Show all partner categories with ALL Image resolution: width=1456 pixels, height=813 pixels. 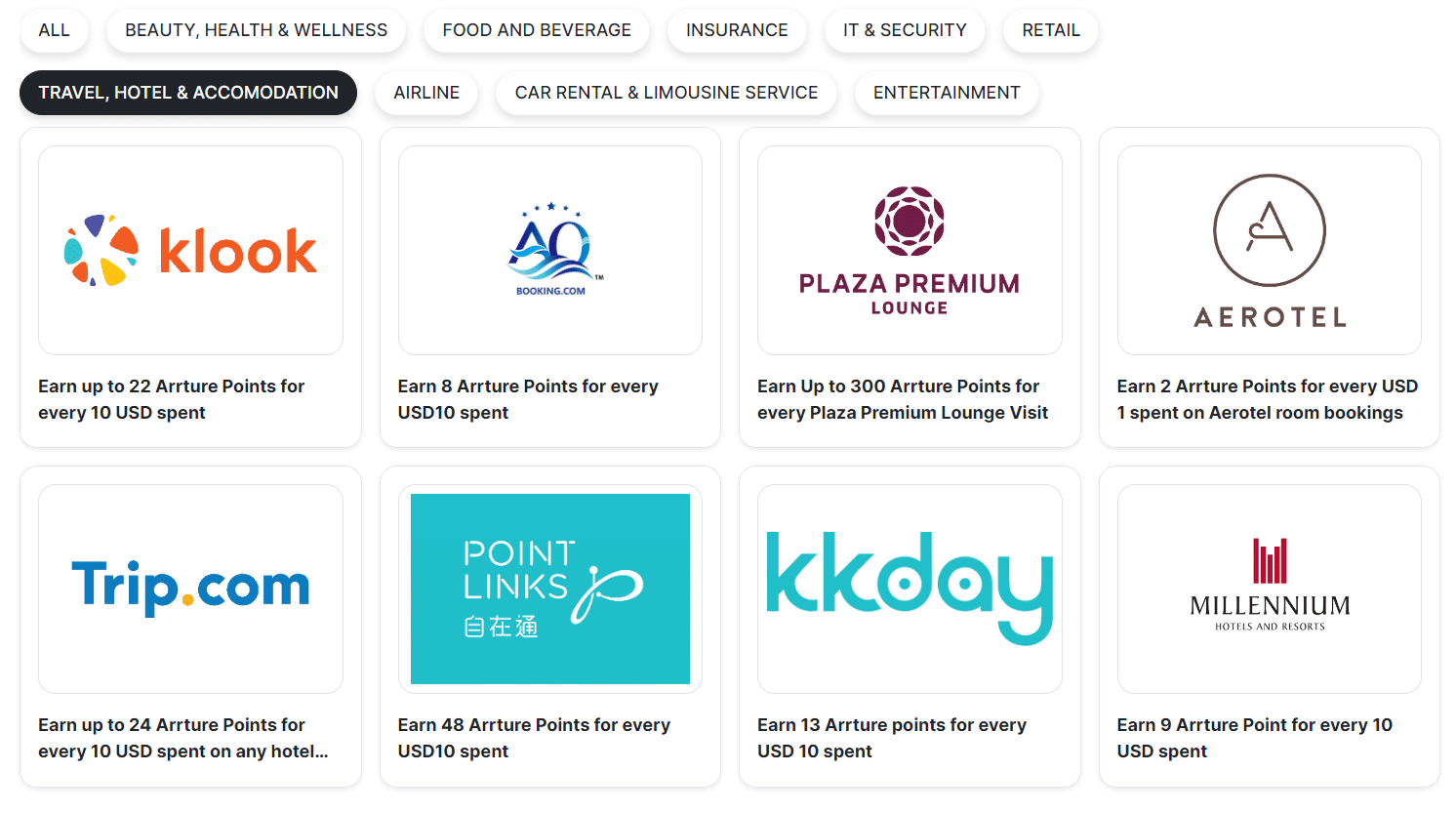54,30
